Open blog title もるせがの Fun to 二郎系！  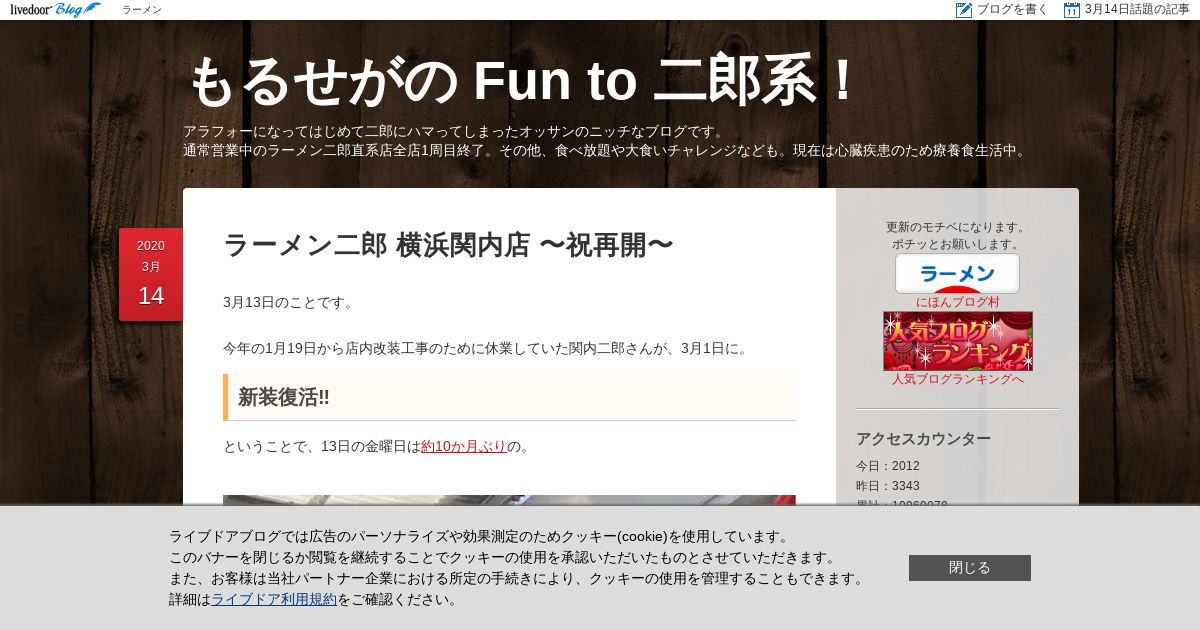pos(524,81)
